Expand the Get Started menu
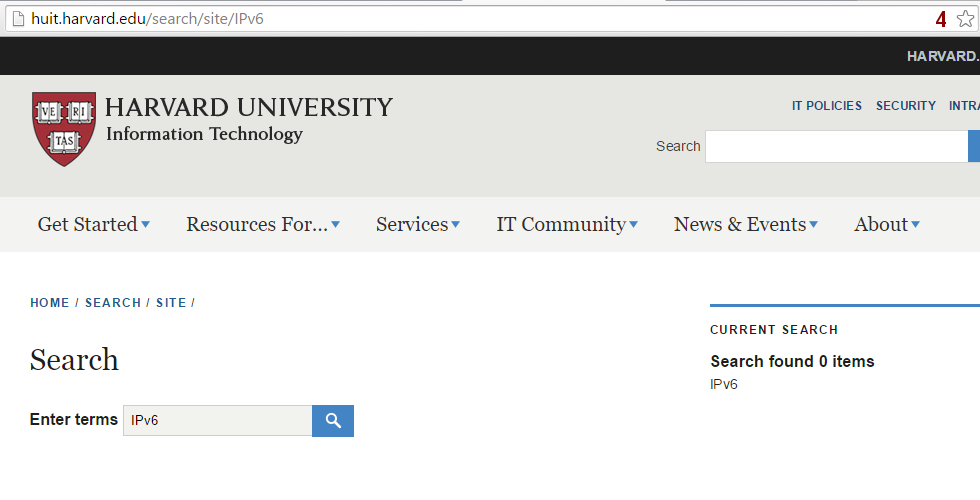 point(94,224)
